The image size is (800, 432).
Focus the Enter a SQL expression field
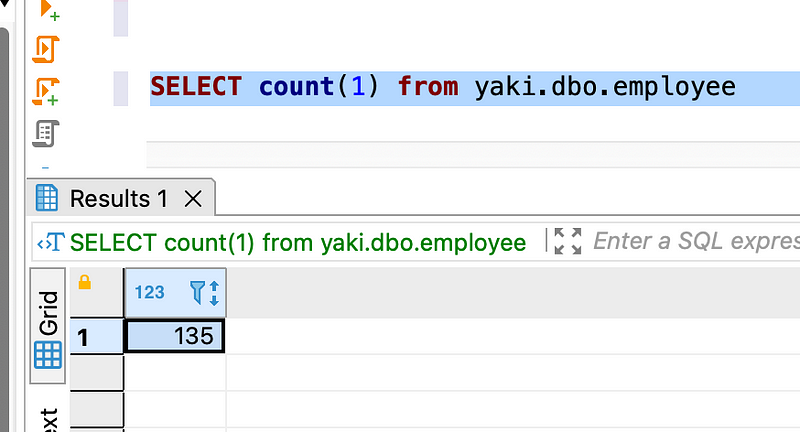coord(695,242)
